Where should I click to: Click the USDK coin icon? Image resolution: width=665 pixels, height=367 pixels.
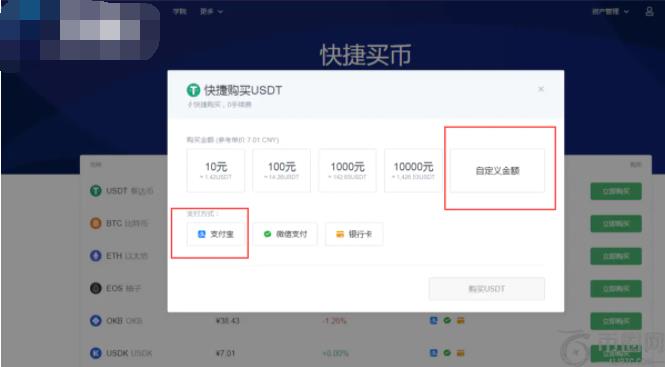[96, 353]
